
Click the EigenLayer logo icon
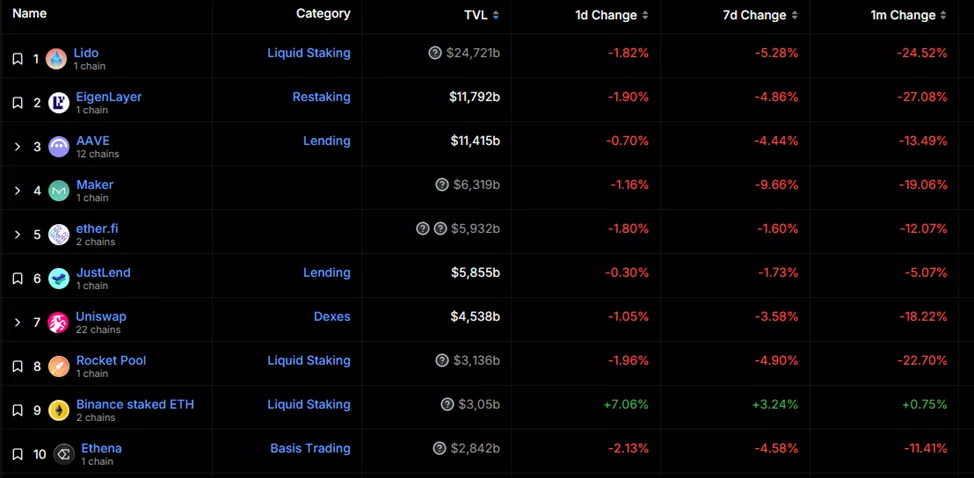point(58,103)
